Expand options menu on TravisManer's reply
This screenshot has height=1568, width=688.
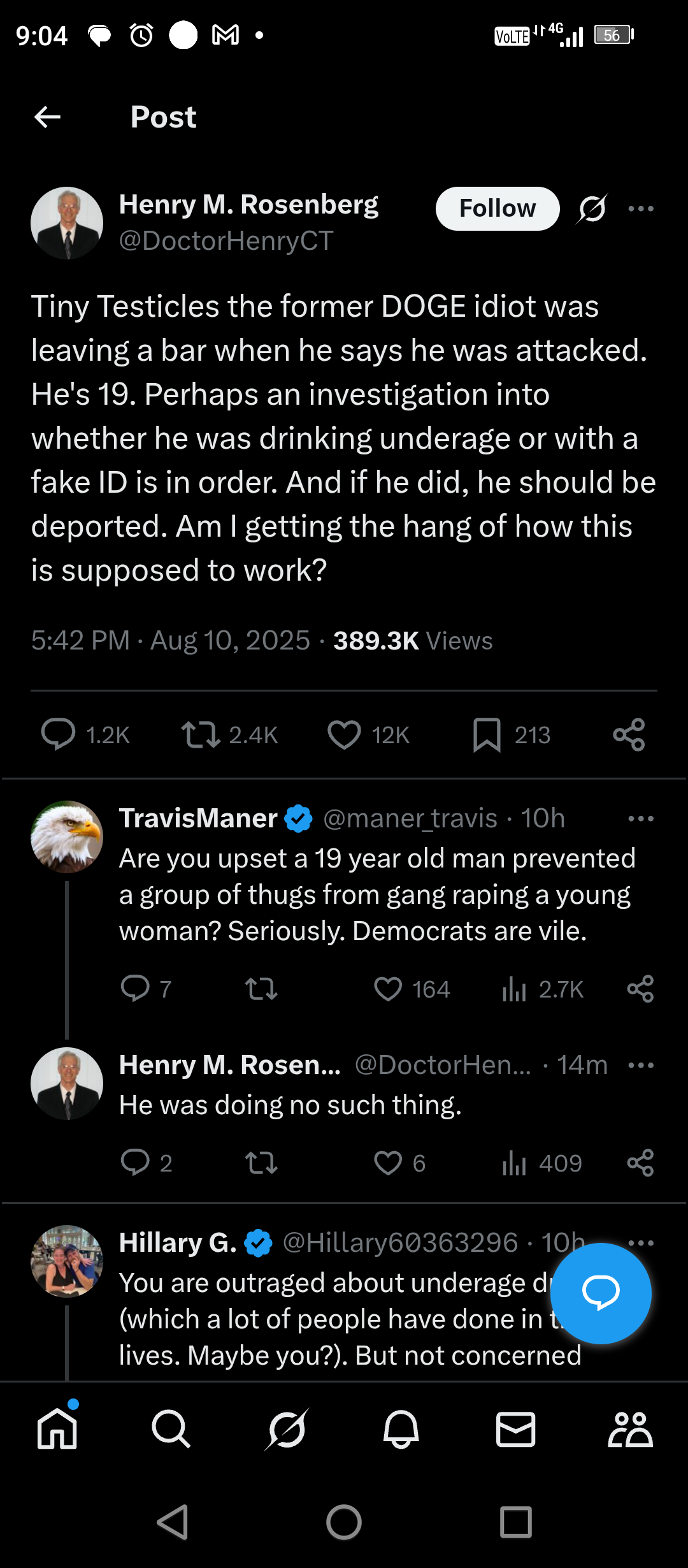click(x=641, y=818)
